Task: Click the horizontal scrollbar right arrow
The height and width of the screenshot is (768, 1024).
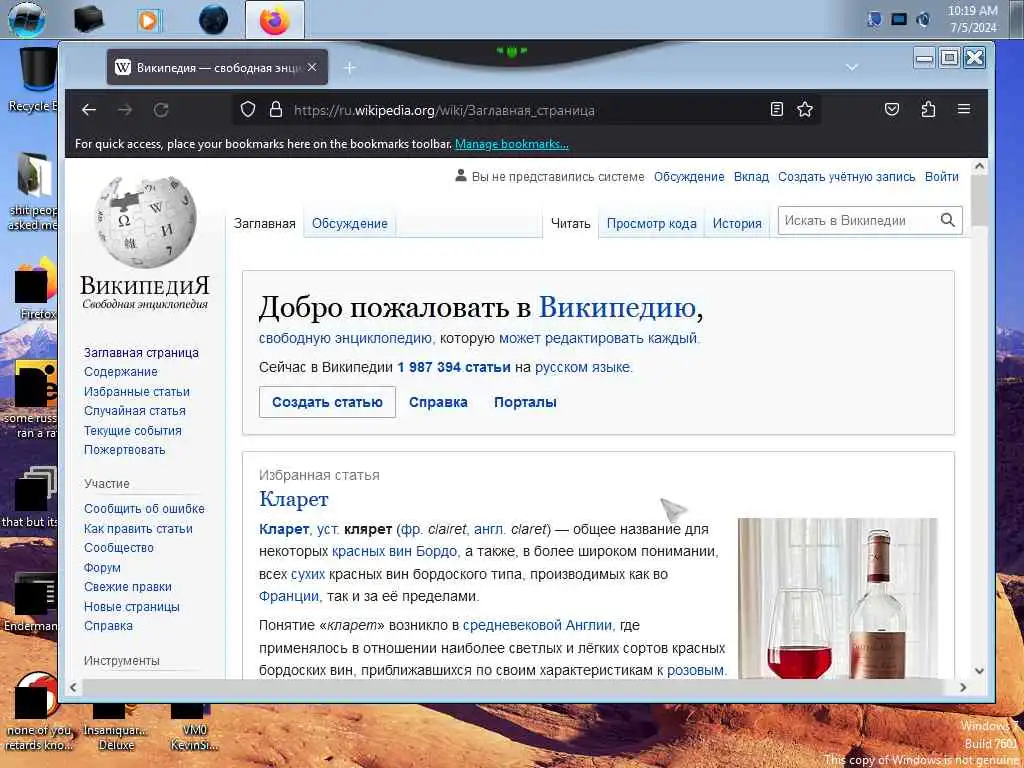Action: 963,687
